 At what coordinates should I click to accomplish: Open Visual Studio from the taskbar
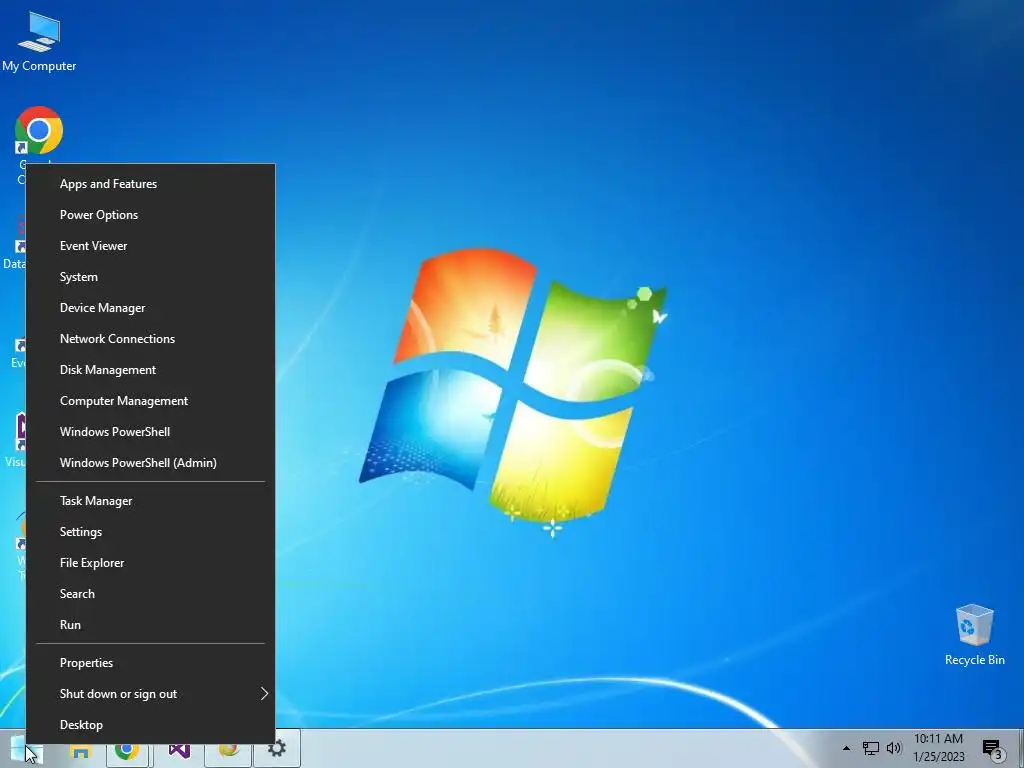[179, 751]
